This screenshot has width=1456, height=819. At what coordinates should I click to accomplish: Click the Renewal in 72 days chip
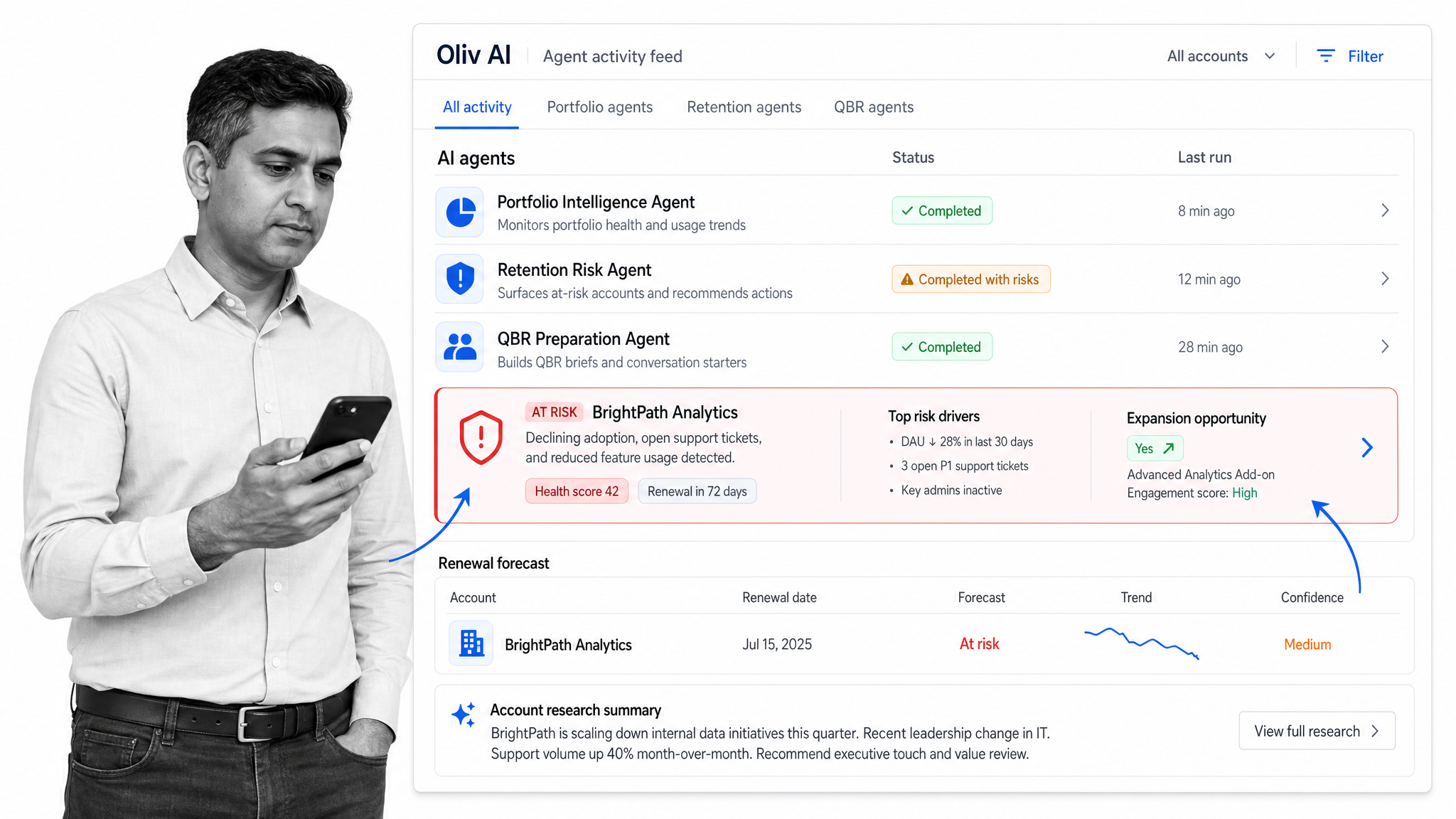(697, 491)
